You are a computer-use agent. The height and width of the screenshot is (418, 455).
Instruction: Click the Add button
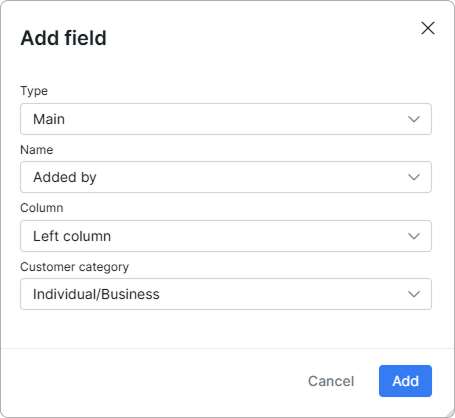[x=405, y=381]
